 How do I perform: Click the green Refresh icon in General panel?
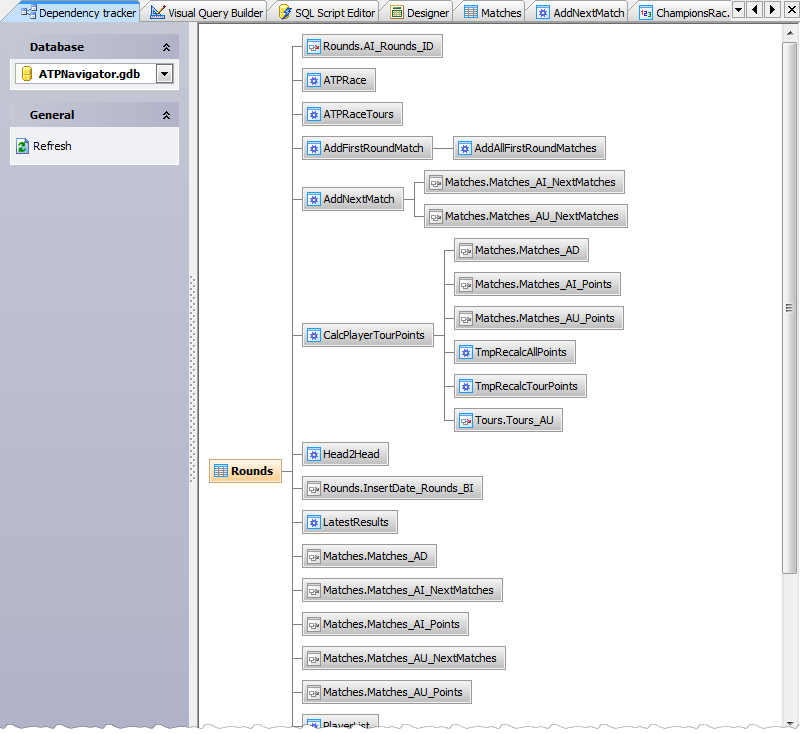click(x=23, y=146)
